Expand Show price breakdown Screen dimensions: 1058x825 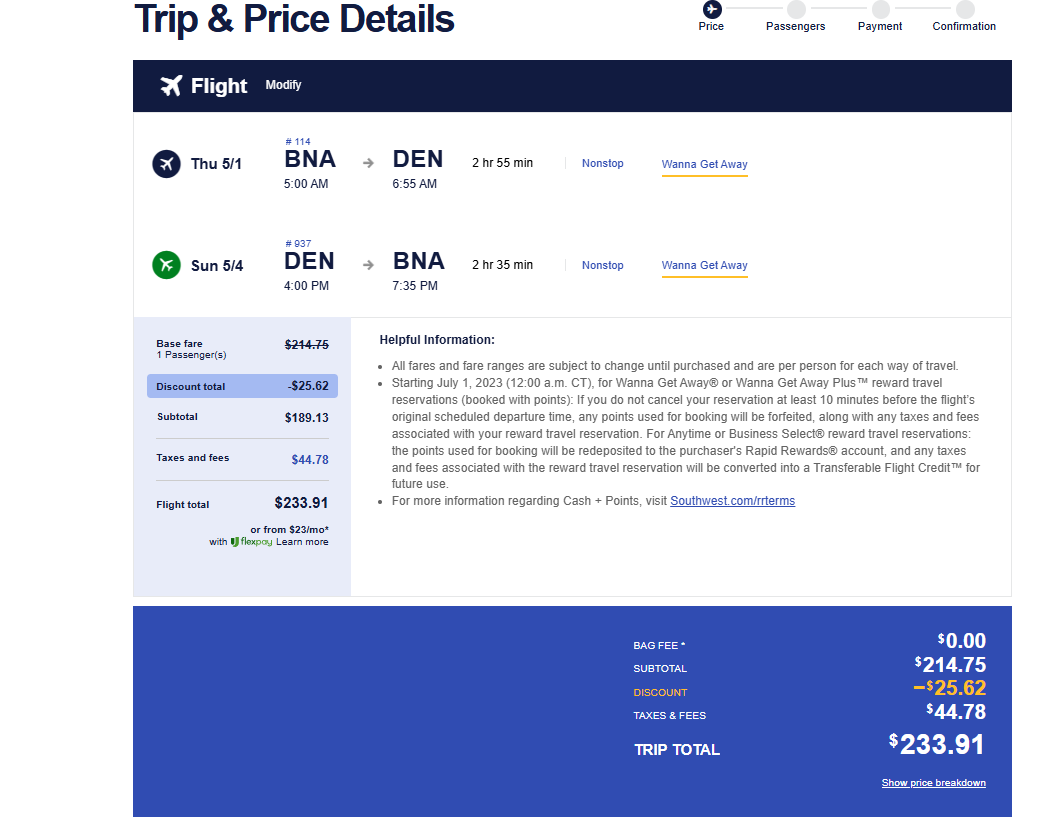(933, 783)
